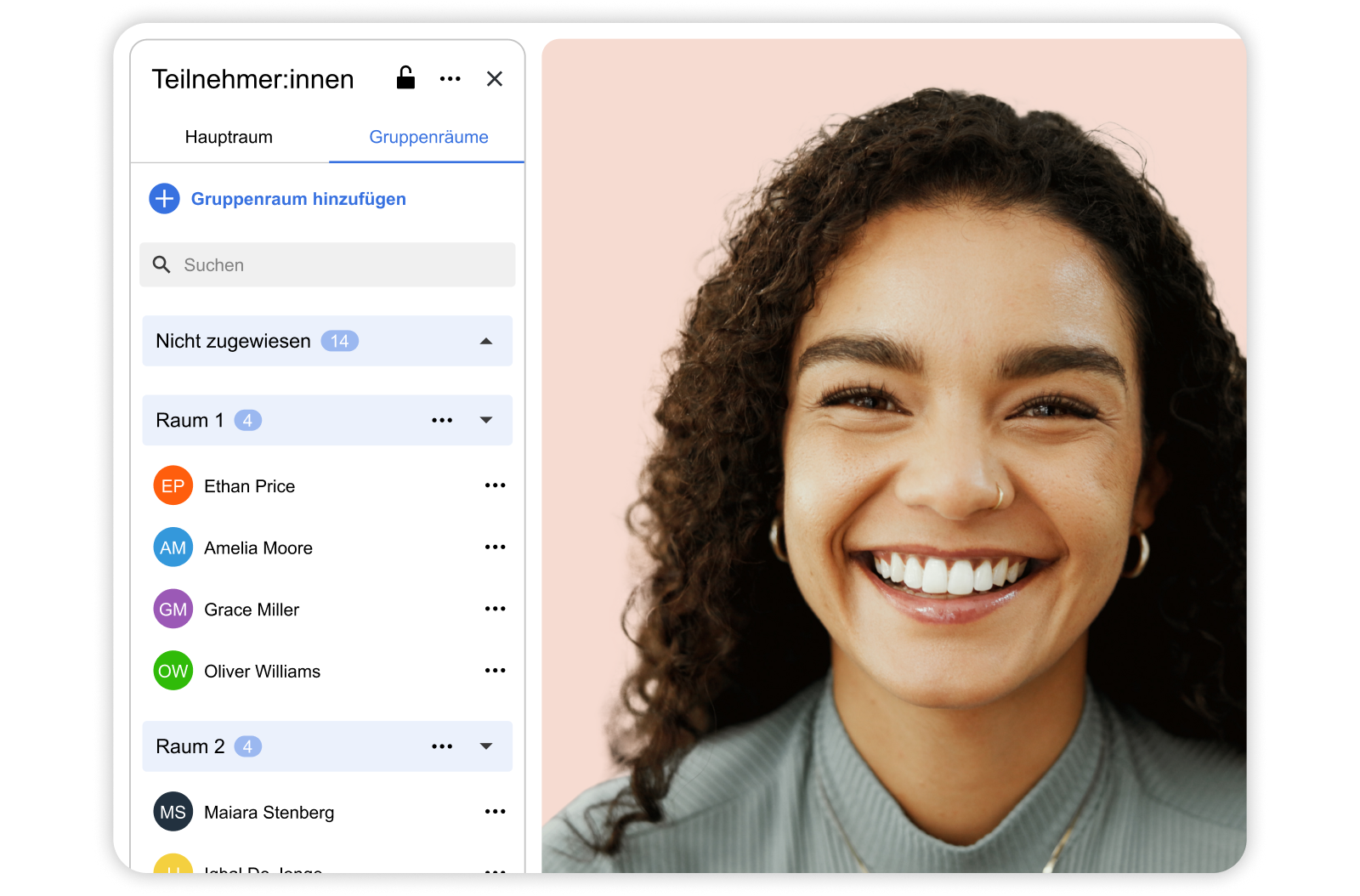The height and width of the screenshot is (896, 1360).
Task: Click the unlocked padlock icon
Action: [405, 78]
